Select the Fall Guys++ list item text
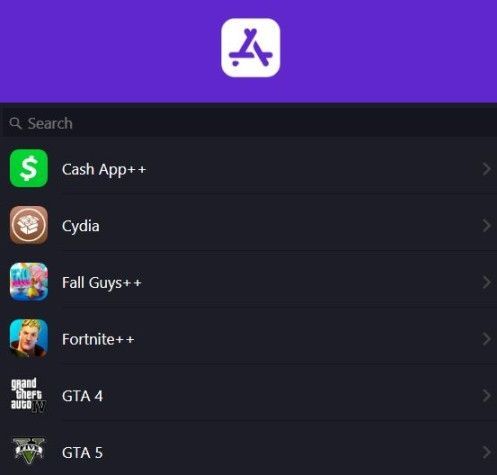This screenshot has height=475, width=497. click(102, 283)
